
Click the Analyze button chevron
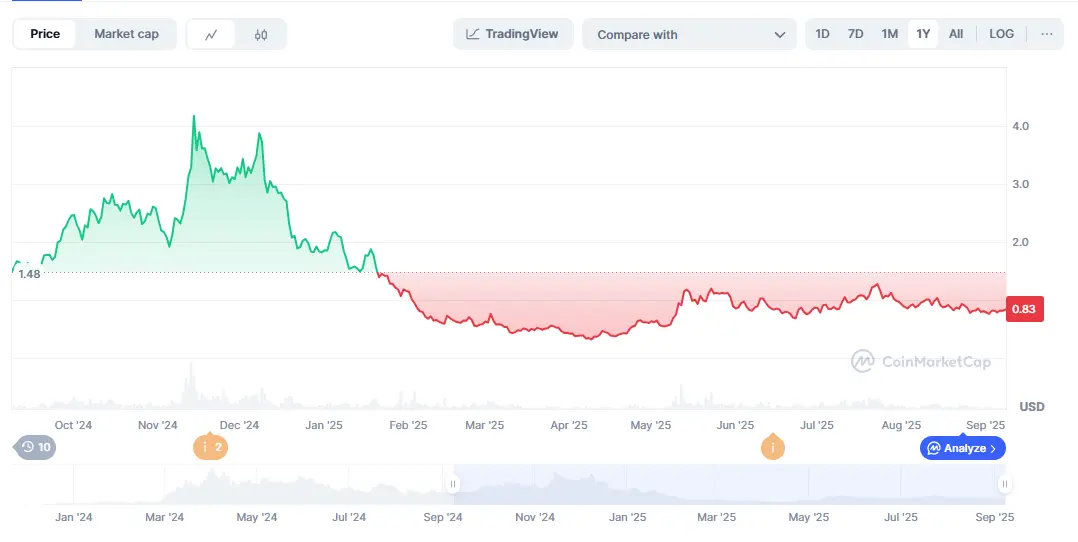click(x=993, y=448)
